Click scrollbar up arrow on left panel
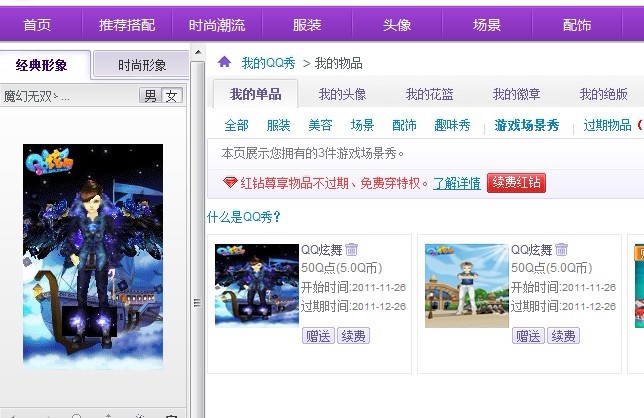644x418 pixels. click(x=198, y=53)
